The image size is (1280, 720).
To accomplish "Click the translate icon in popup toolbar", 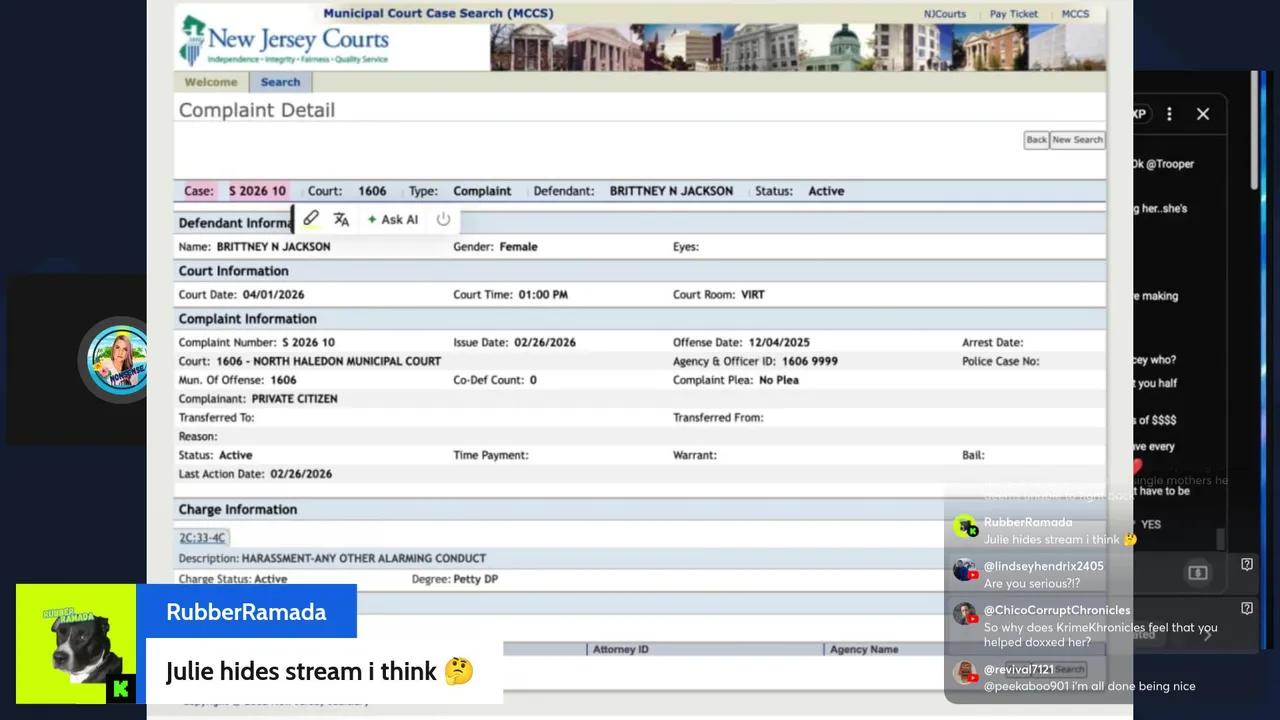I will click(341, 219).
